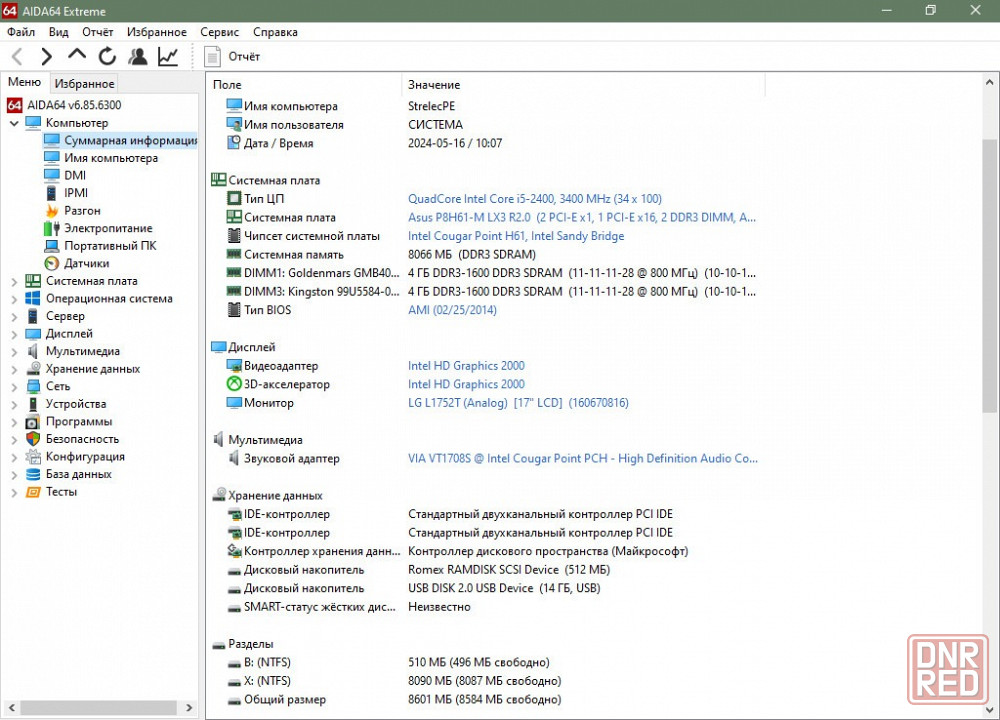The height and width of the screenshot is (720, 1000).
Task: Click the Программы tree item icon
Action: (33, 422)
